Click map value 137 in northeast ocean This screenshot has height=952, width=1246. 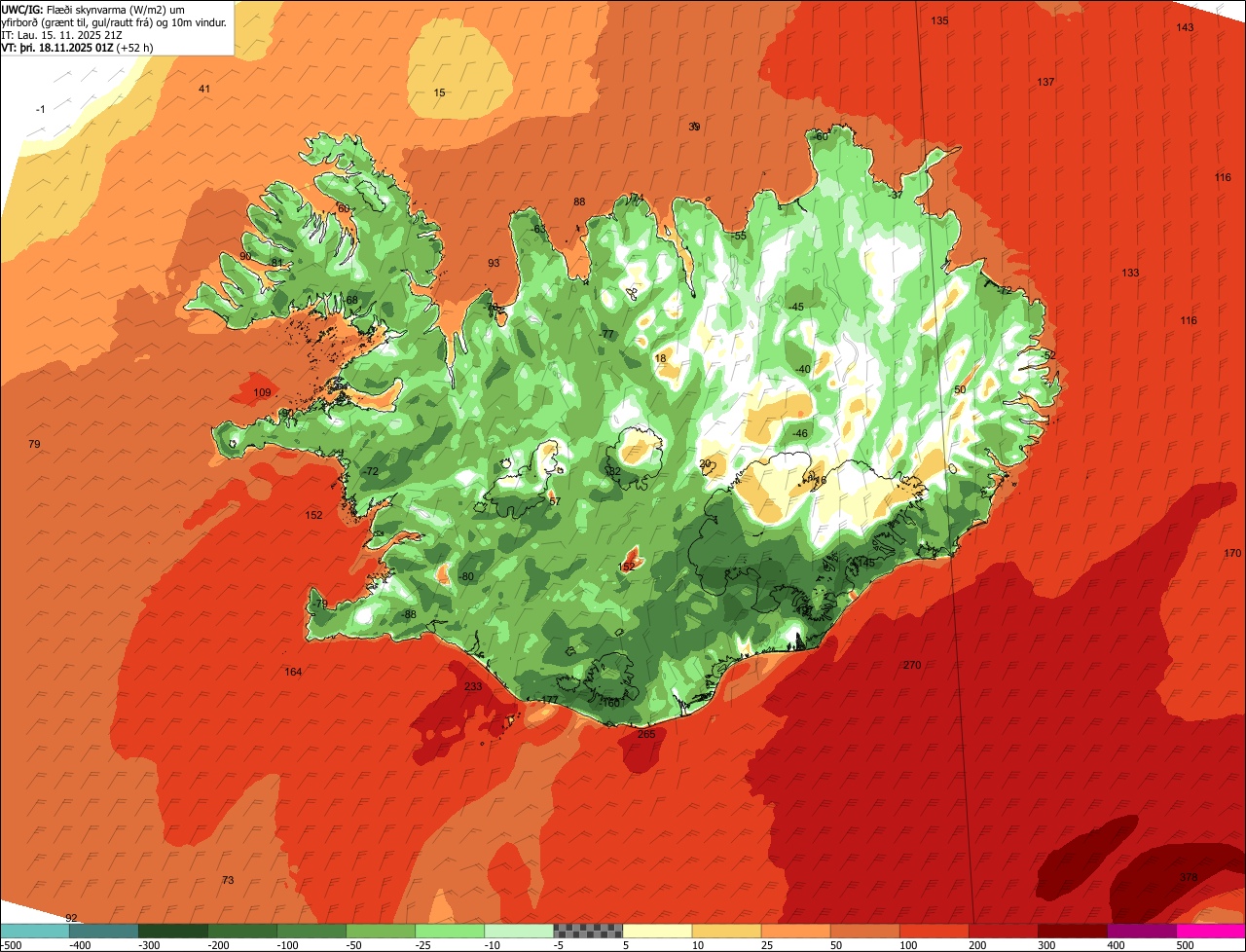coord(1045,82)
